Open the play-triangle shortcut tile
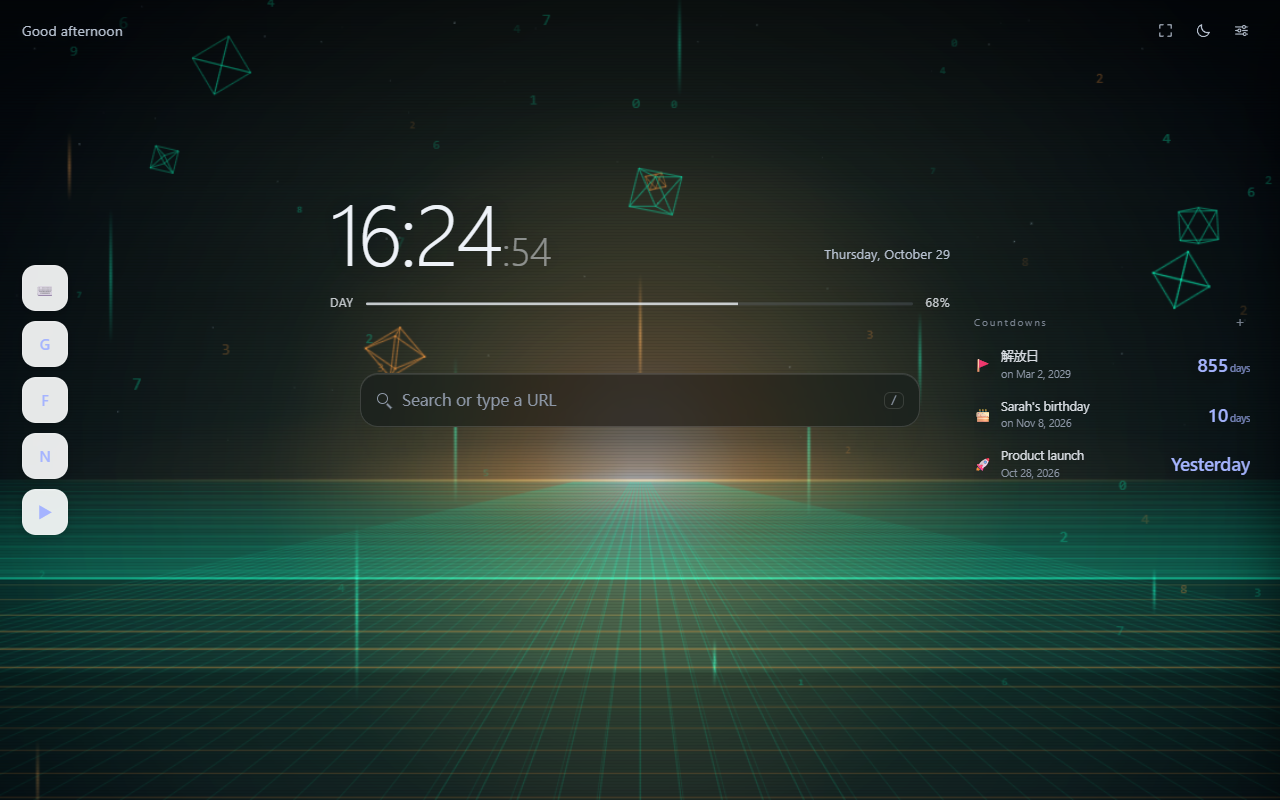Image resolution: width=1280 pixels, height=800 pixels. pos(45,512)
